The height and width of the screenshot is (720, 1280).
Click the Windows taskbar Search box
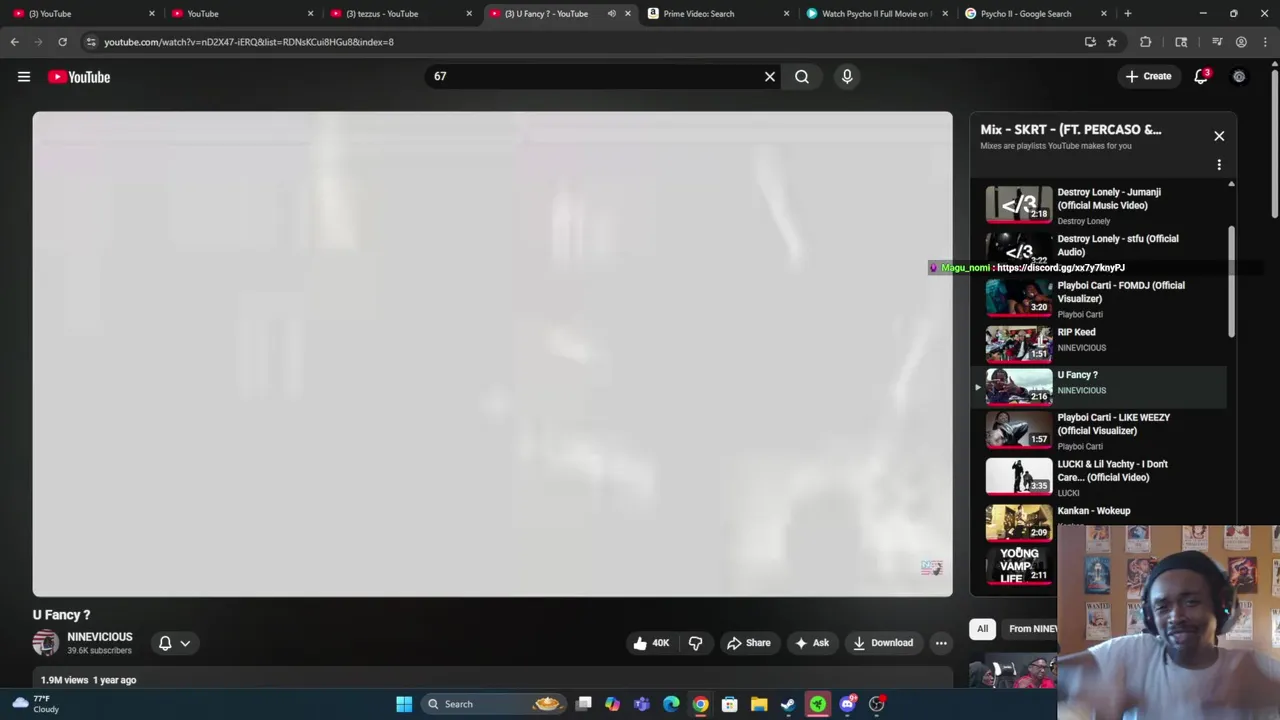[x=494, y=704]
